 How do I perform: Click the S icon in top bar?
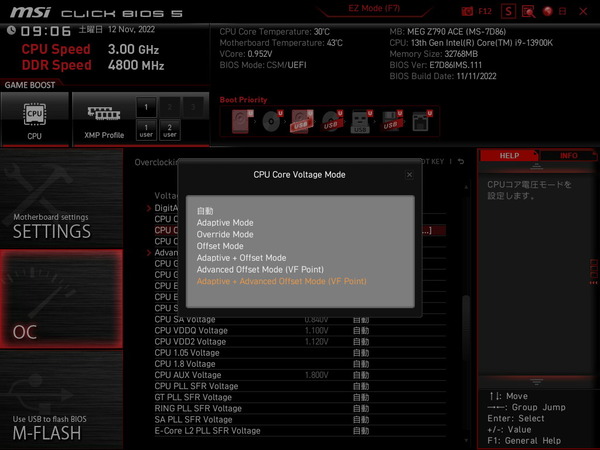[x=508, y=11]
